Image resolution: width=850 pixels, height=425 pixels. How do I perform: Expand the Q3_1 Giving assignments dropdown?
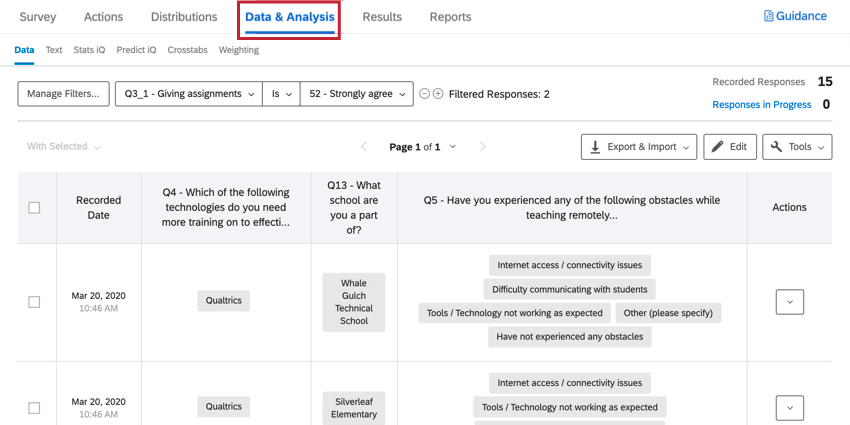[x=188, y=94]
